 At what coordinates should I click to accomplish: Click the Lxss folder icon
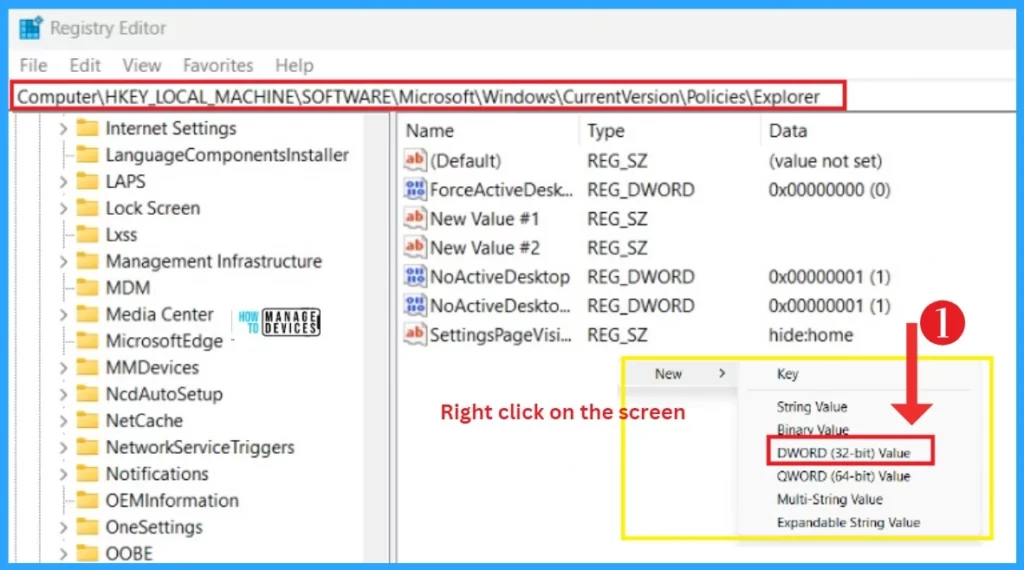point(87,234)
